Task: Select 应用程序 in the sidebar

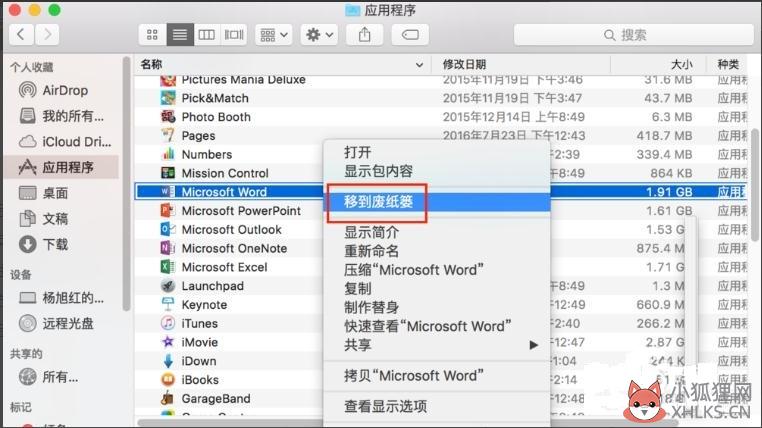Action: 61,167
